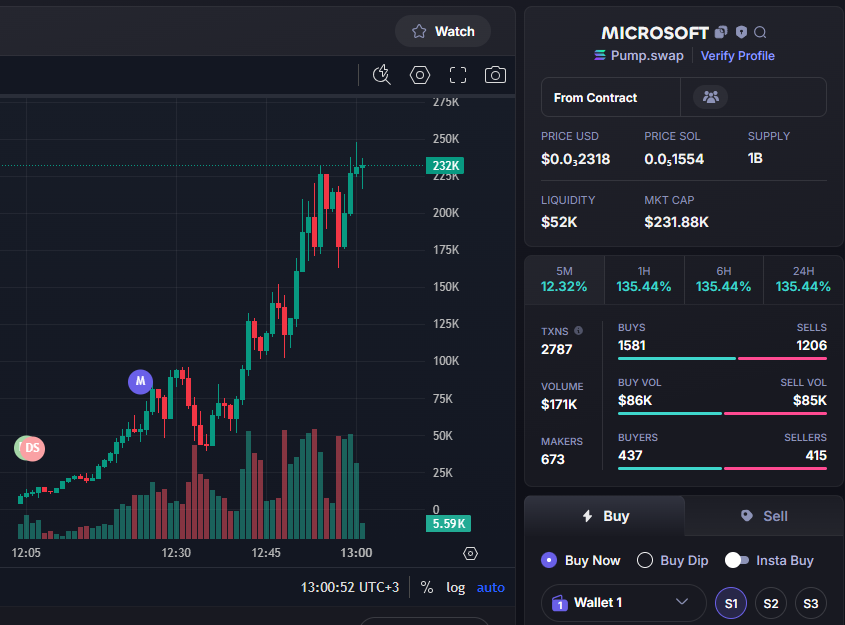This screenshot has height=625, width=845.
Task: Open chart settings hexagon icon in toolbar
Action: pyautogui.click(x=420, y=75)
